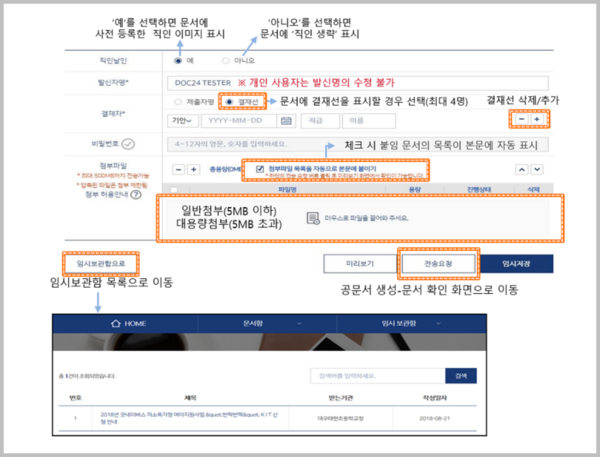Image resolution: width=600 pixels, height=457 pixels.
Task: Click the 임시저장 button
Action: (517, 264)
